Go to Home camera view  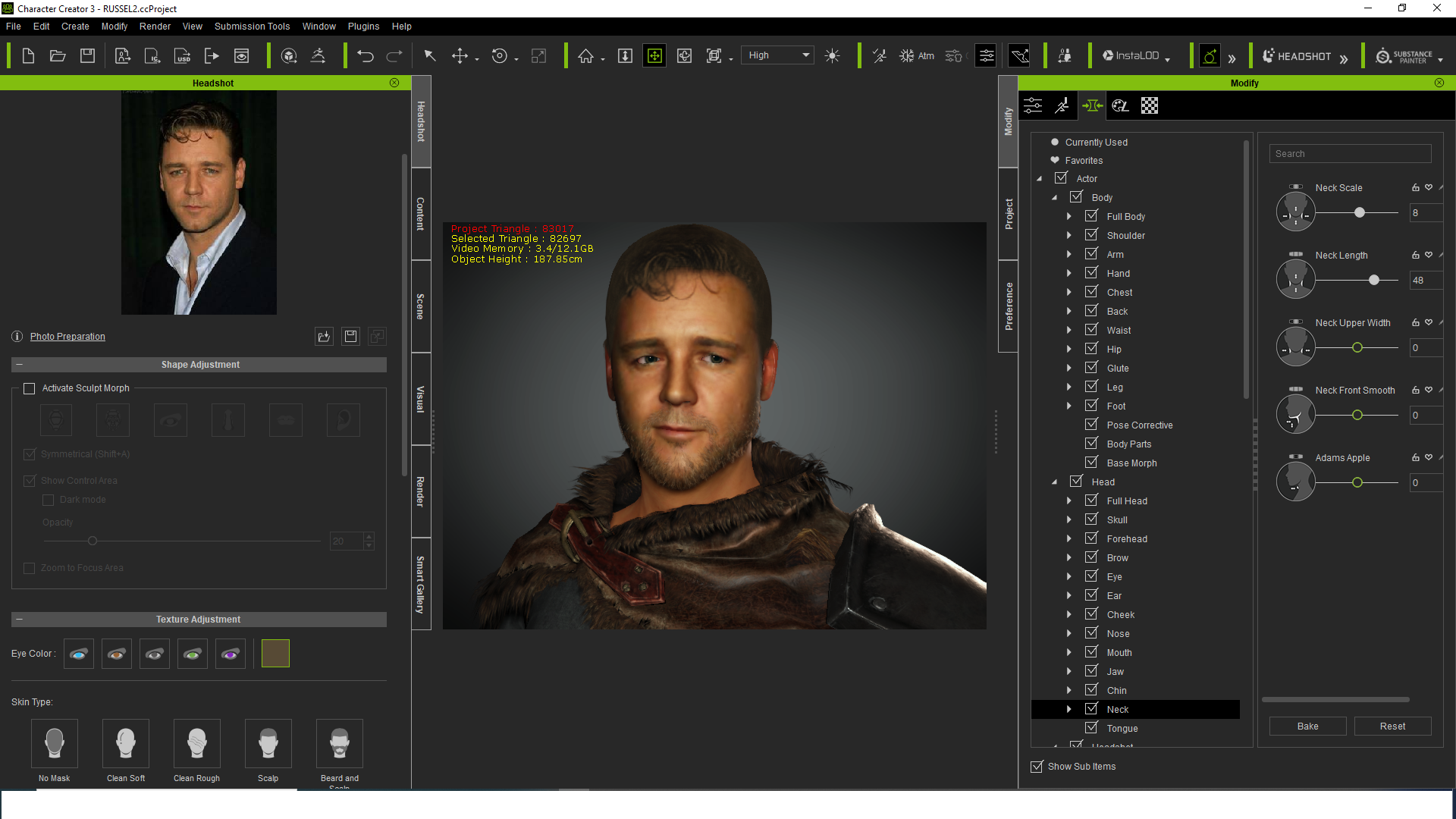tap(585, 55)
